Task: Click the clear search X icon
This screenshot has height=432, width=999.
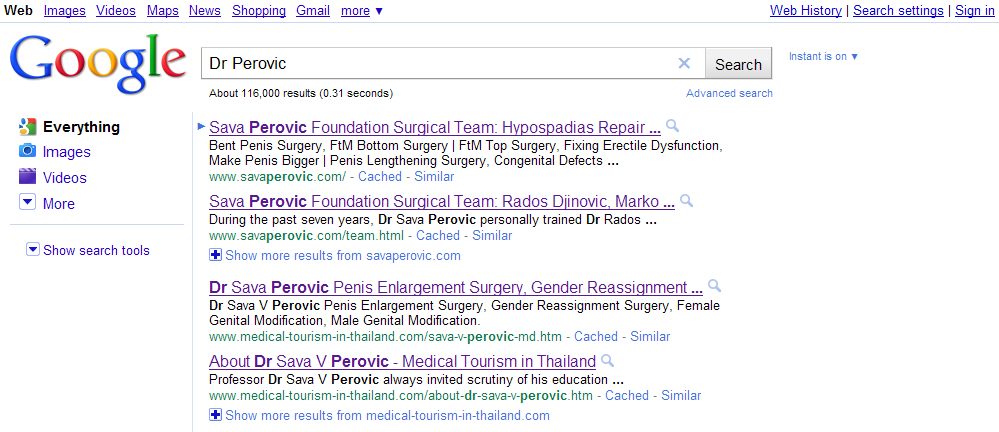Action: (684, 64)
